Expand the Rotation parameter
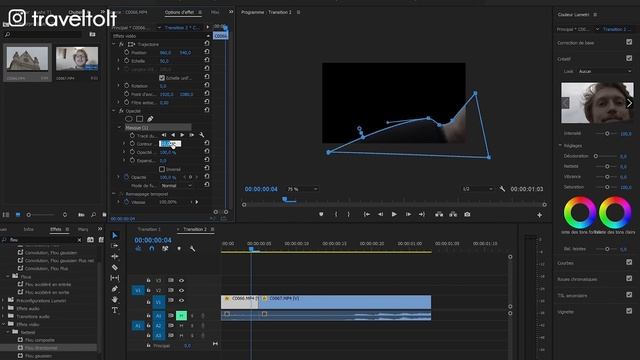 point(119,86)
